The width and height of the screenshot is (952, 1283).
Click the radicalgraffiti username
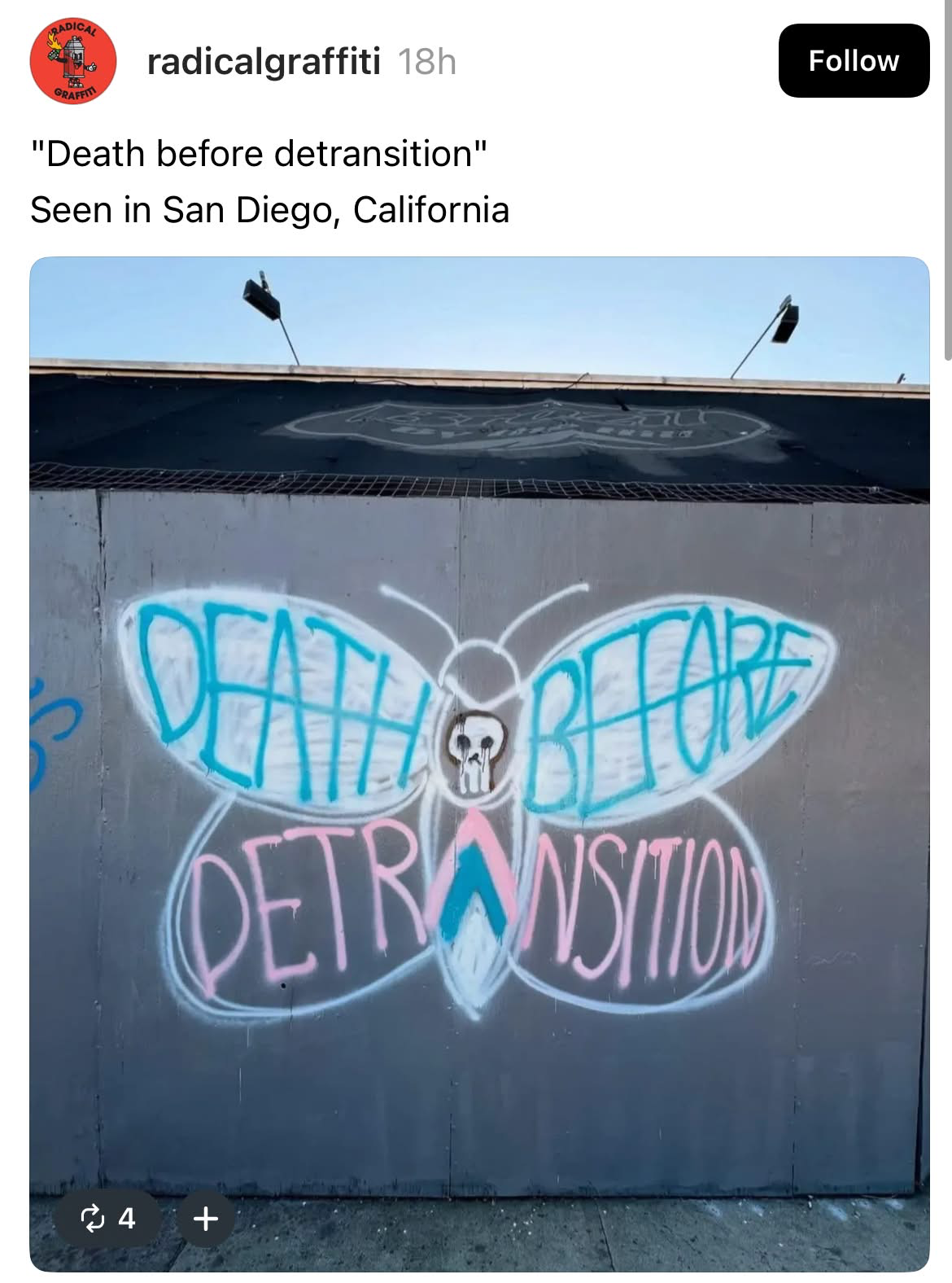point(264,61)
